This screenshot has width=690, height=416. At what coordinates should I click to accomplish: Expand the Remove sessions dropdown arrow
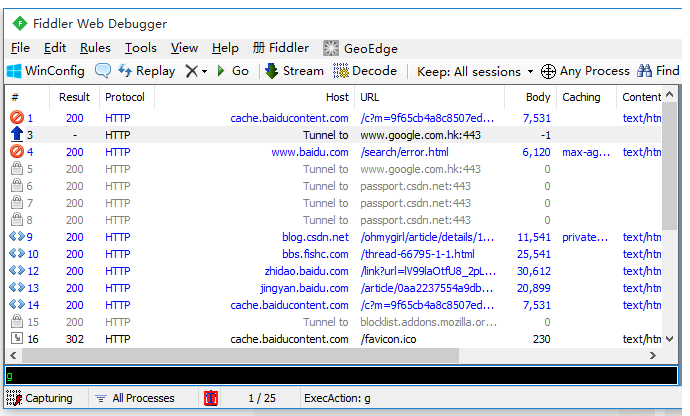coord(204,71)
